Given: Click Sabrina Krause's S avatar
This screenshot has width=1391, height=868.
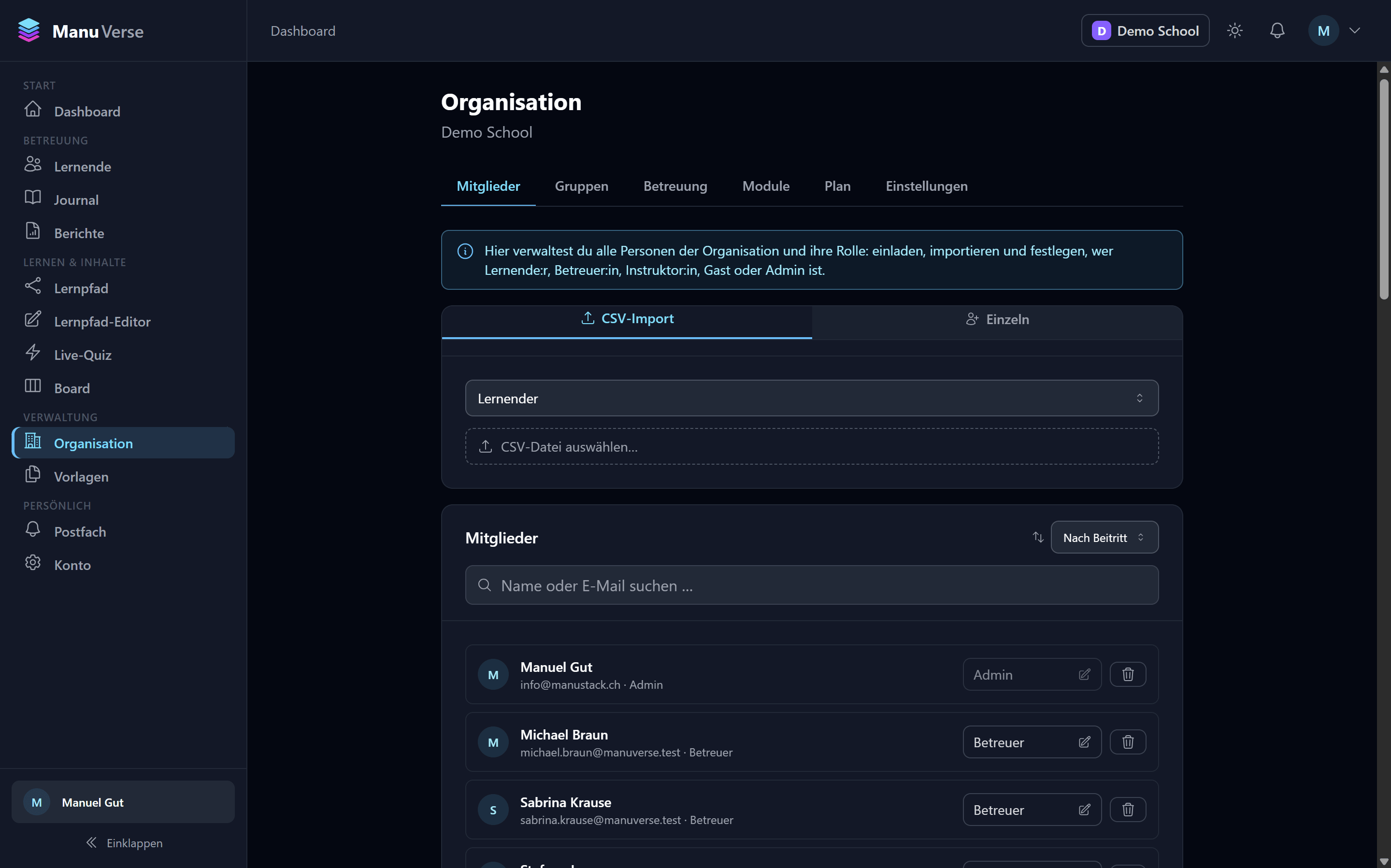Looking at the screenshot, I should pos(492,810).
